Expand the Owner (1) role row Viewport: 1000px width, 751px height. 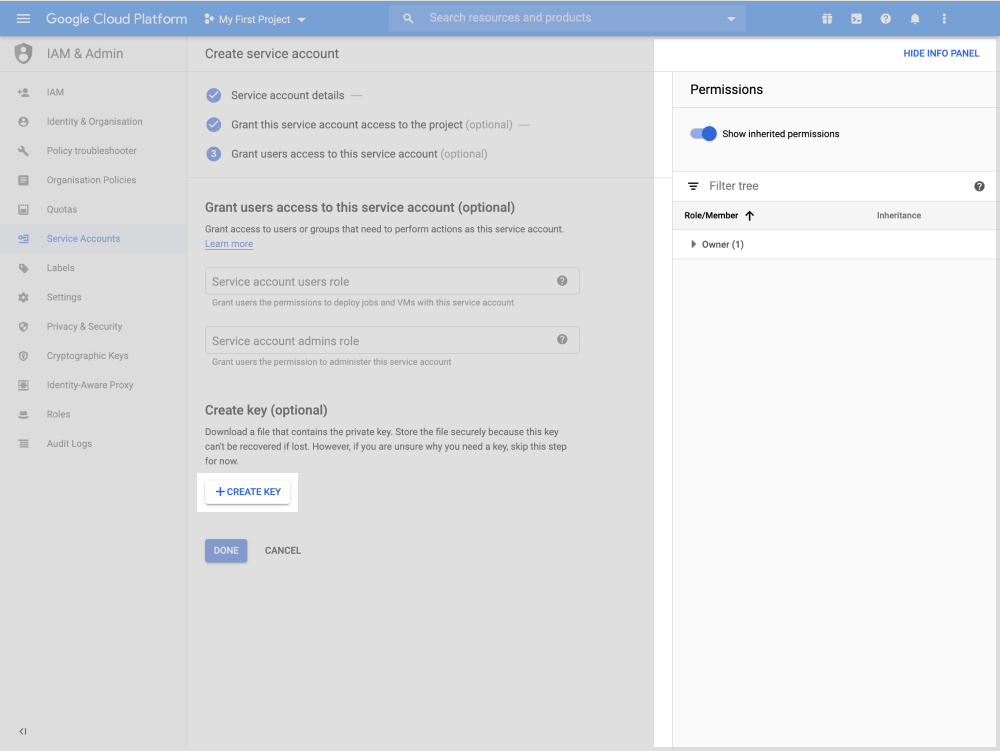(x=693, y=244)
